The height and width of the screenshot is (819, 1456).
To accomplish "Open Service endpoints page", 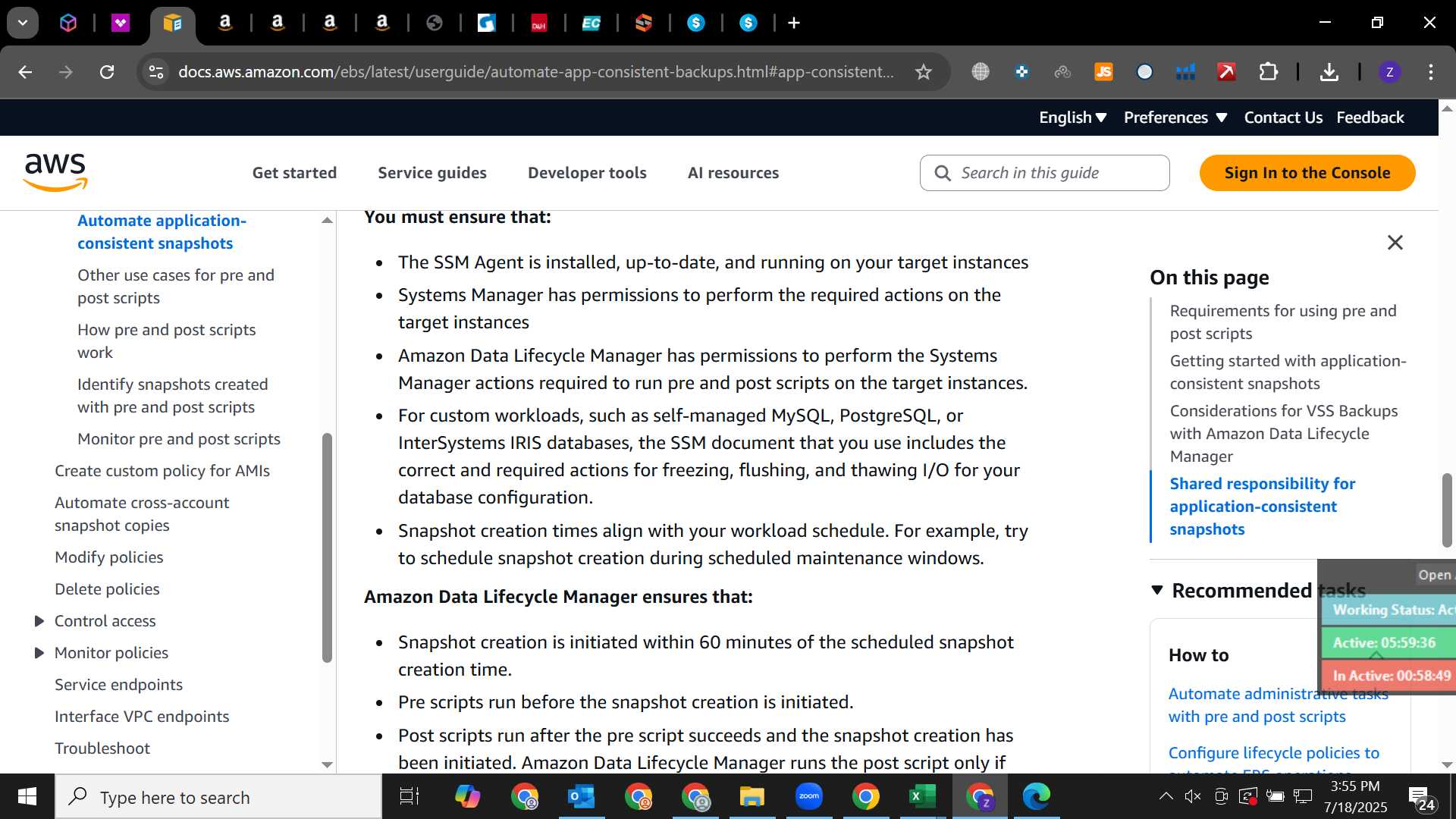I will tap(118, 685).
